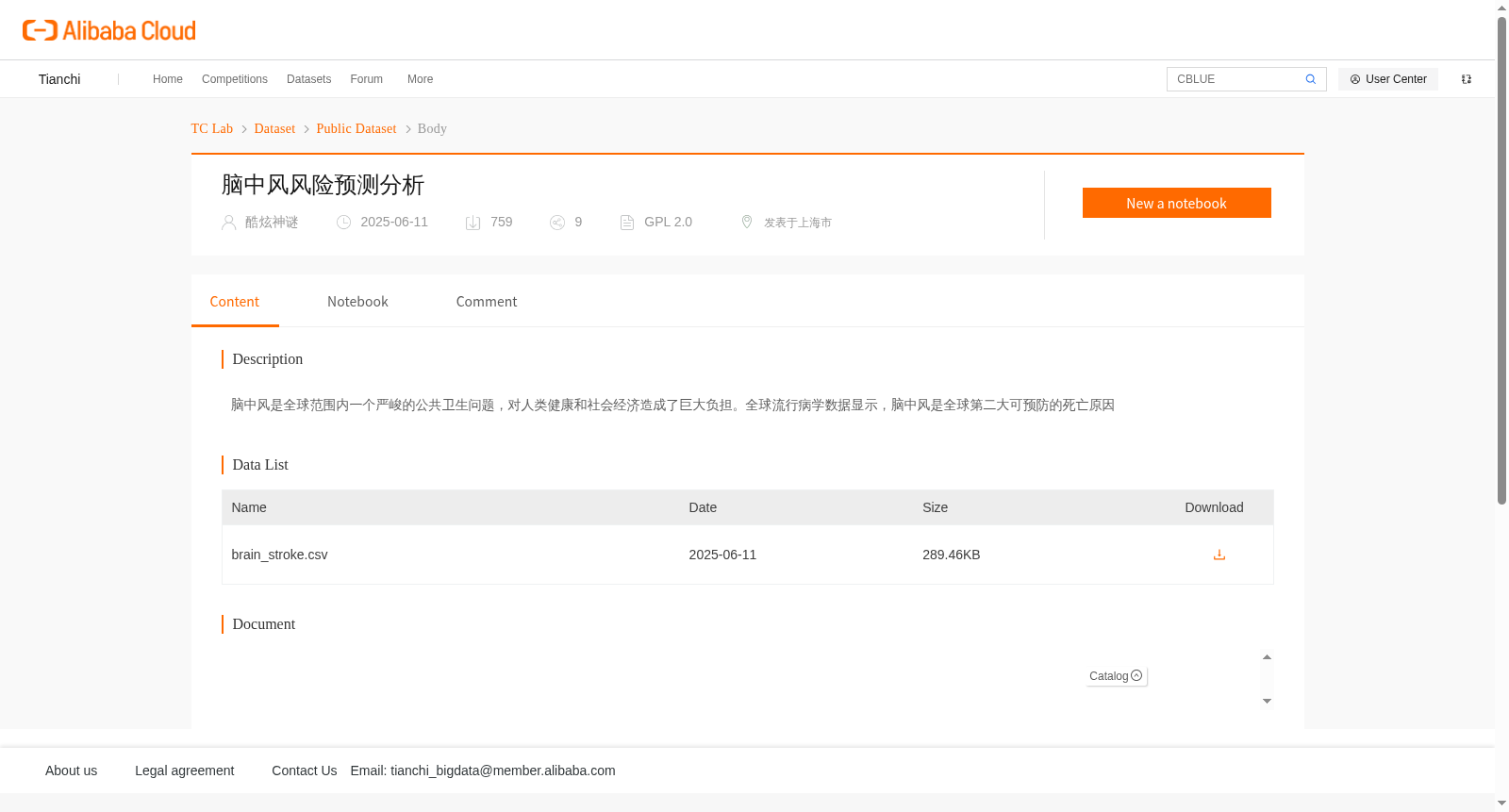
Task: Click the 2025-06-11 table date cell
Action: 722,555
